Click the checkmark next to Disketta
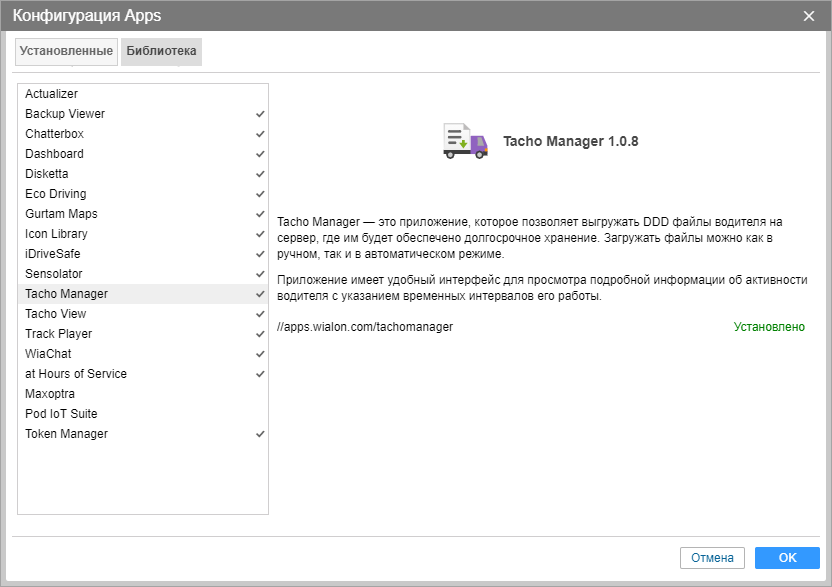This screenshot has height=587, width=832. pos(260,174)
